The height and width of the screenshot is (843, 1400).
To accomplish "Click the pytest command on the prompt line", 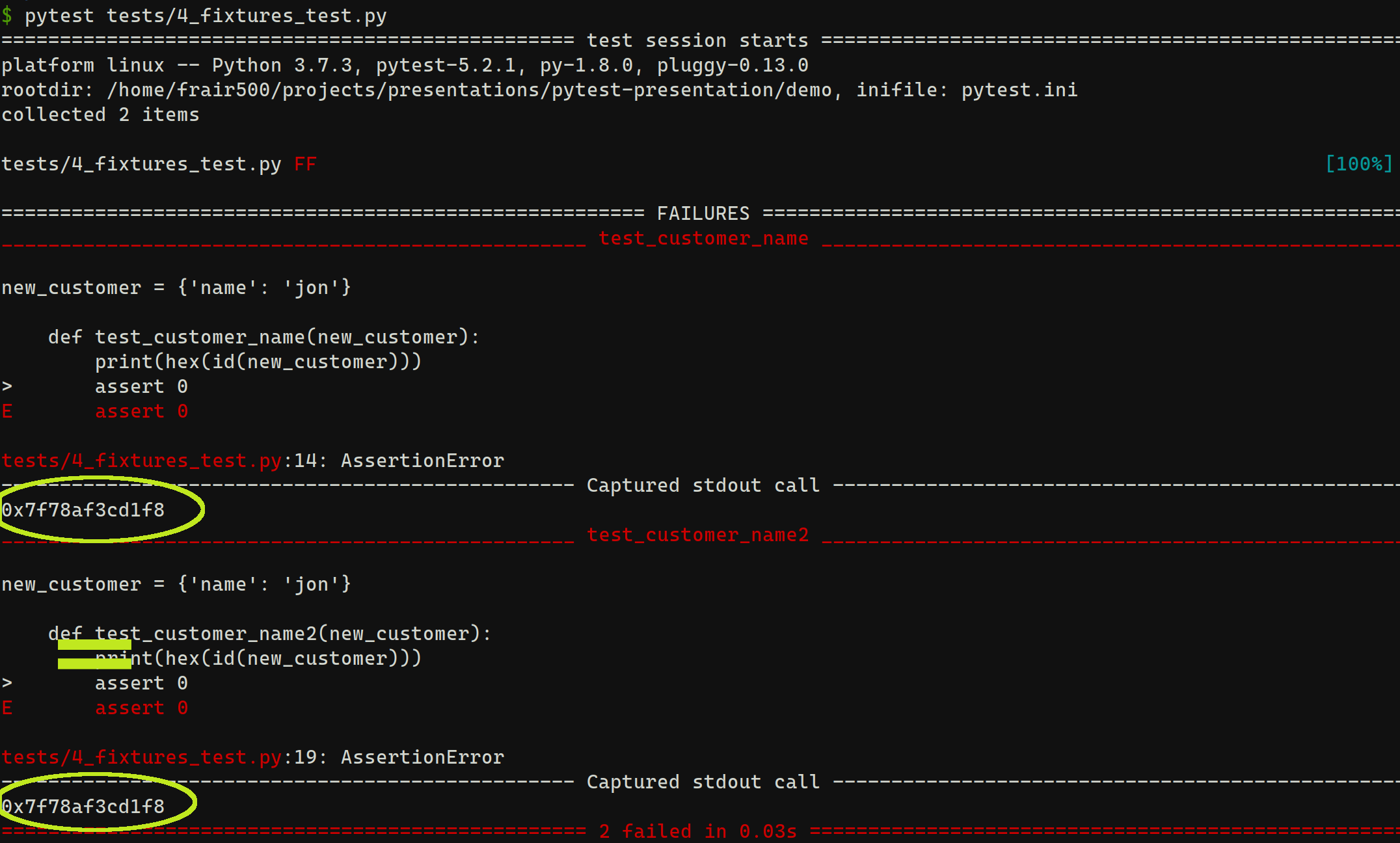I will [x=206, y=16].
